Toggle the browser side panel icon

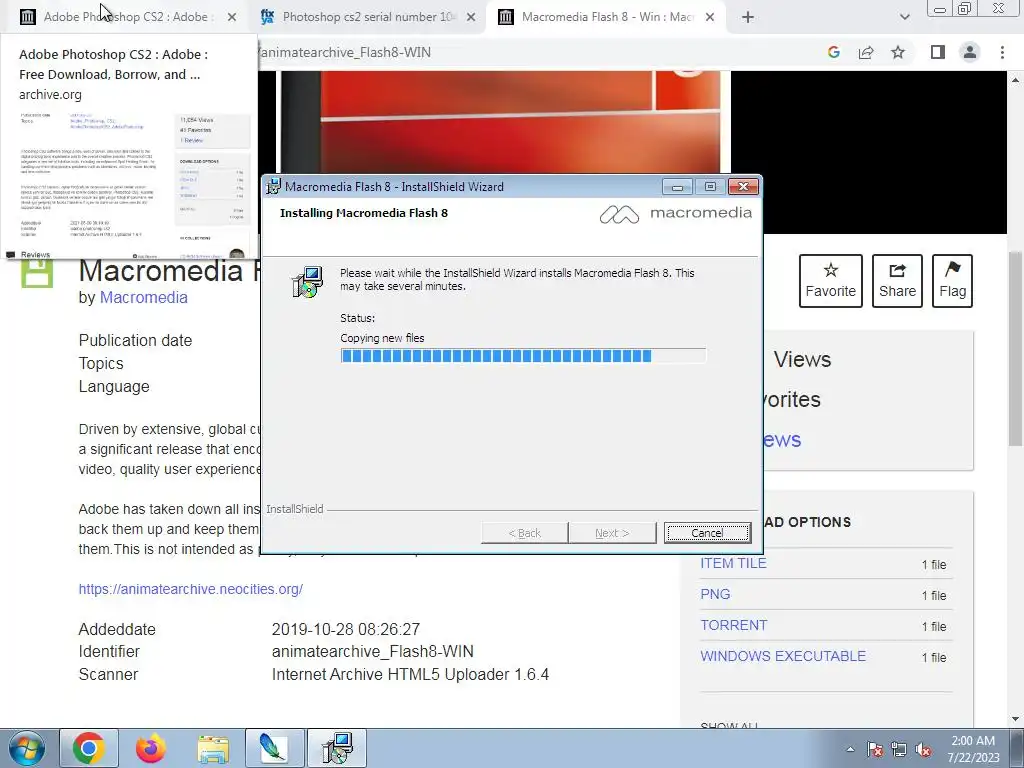click(x=938, y=52)
